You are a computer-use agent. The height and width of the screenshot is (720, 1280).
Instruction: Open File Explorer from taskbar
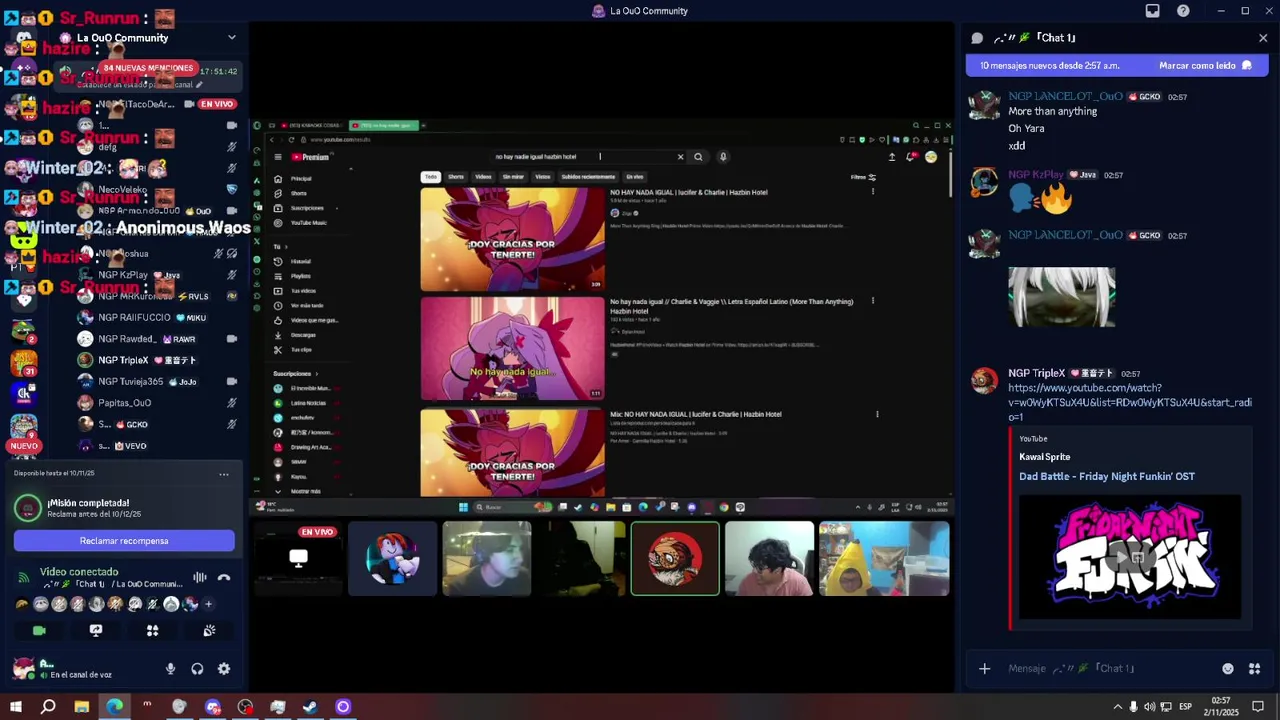pos(81,707)
